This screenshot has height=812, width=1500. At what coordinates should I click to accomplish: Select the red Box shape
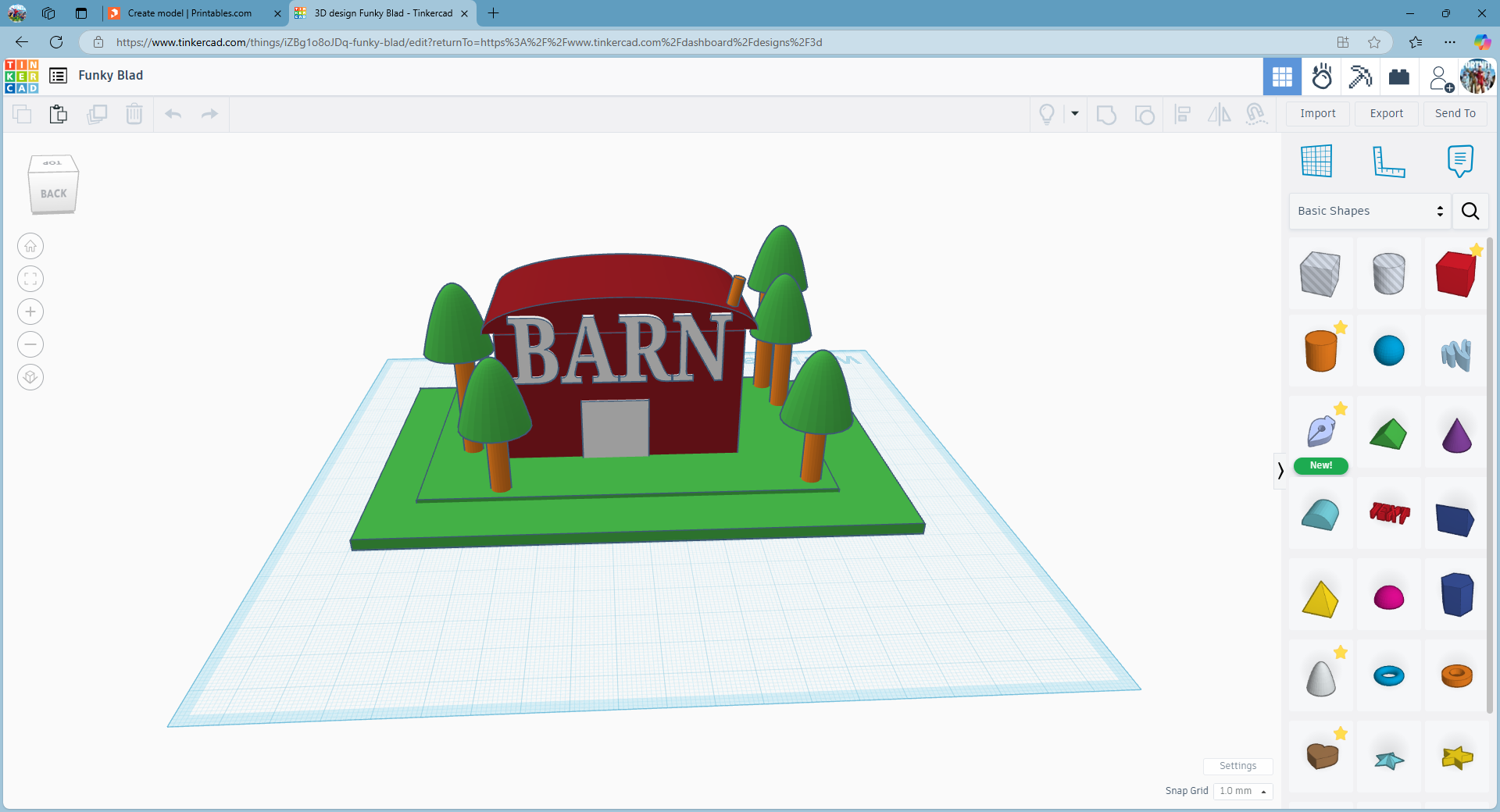(1455, 273)
